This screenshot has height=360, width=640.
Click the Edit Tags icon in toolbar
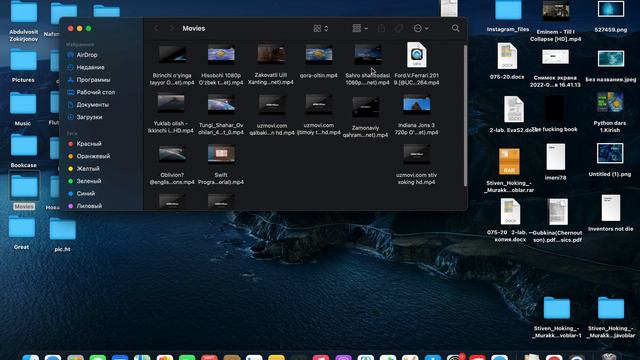click(399, 28)
